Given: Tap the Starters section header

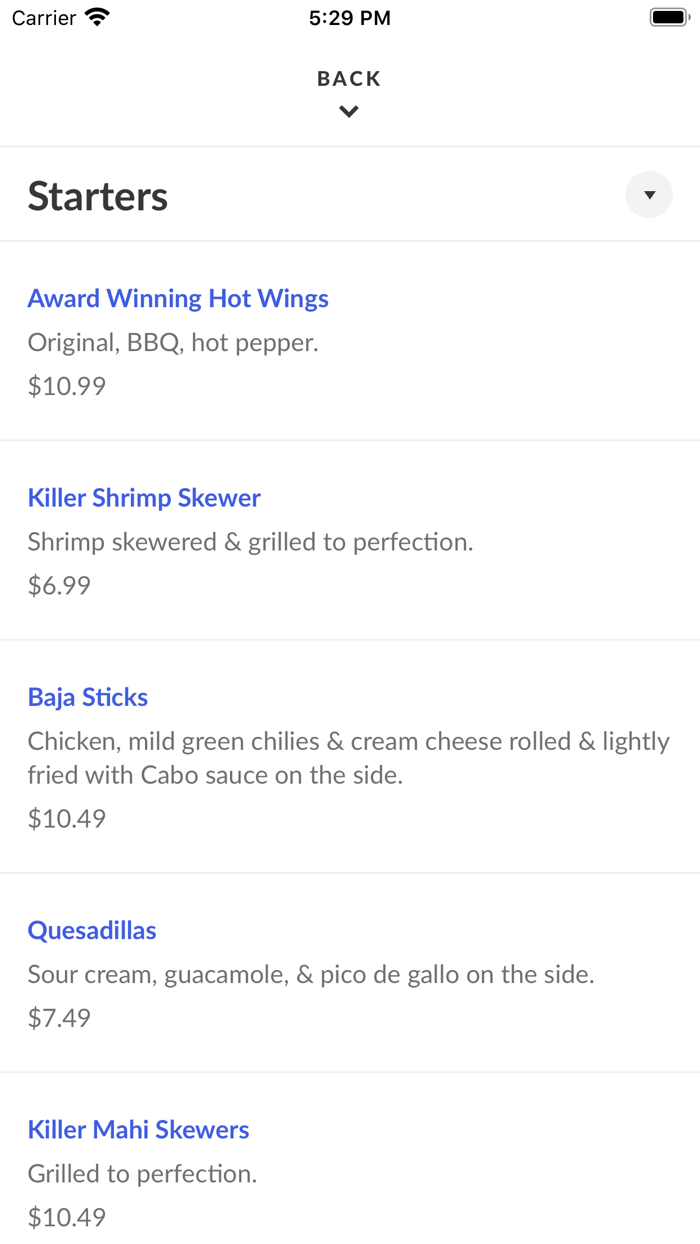Looking at the screenshot, I should (97, 195).
